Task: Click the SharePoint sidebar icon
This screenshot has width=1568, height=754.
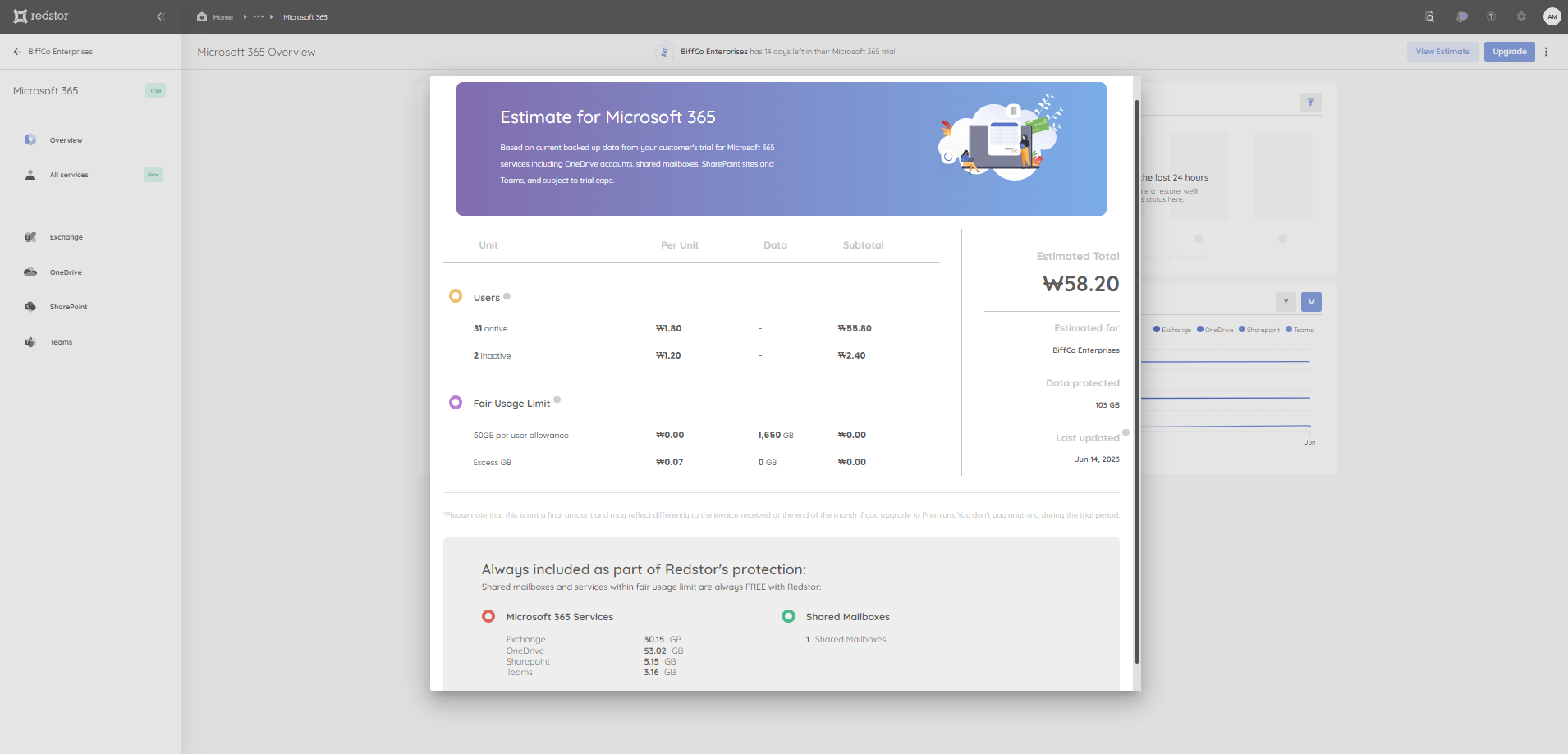Action: click(30, 307)
